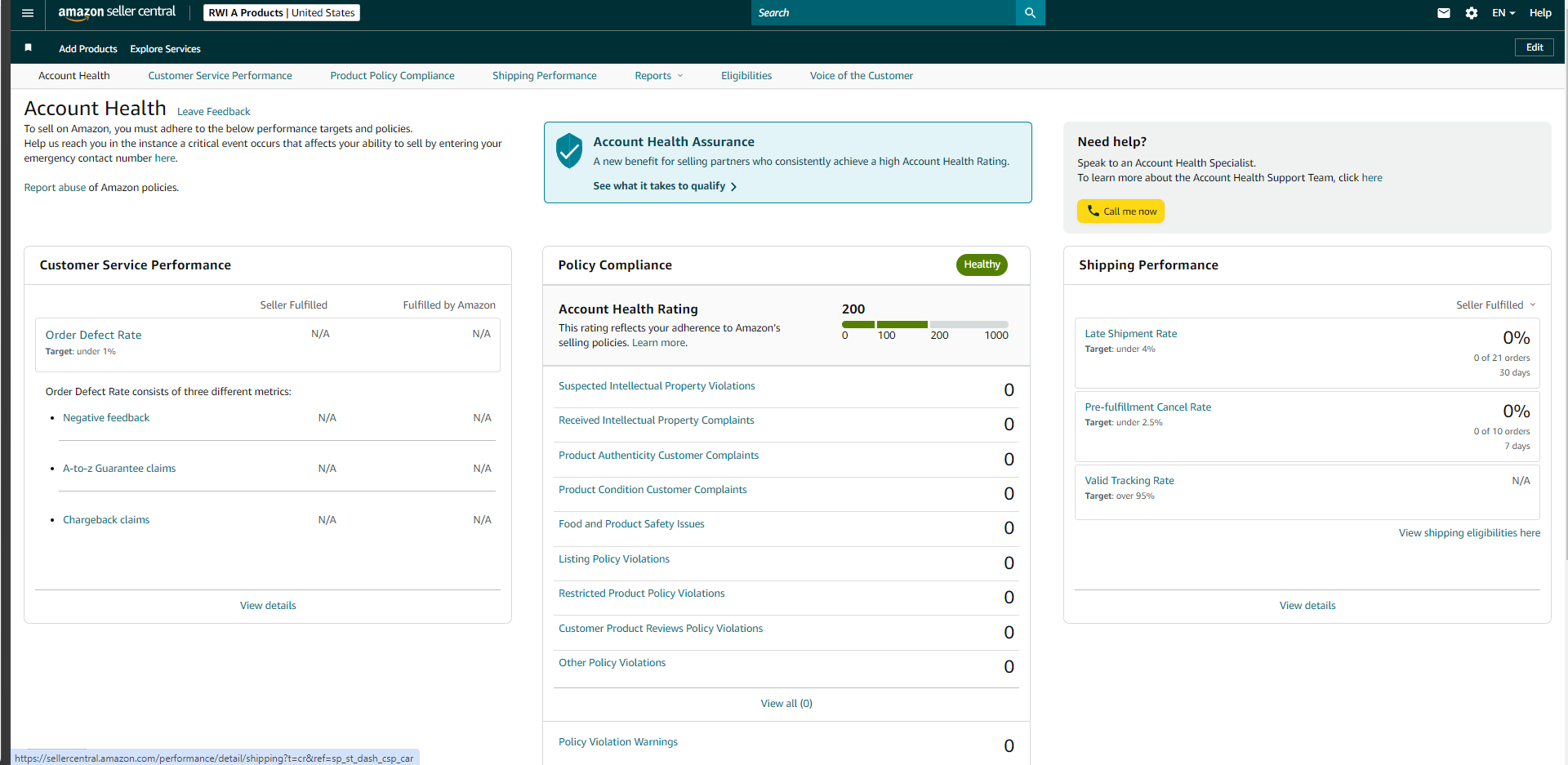This screenshot has height=765, width=1568.
Task: Open Product Authenticity Customer Complaints
Action: point(658,456)
